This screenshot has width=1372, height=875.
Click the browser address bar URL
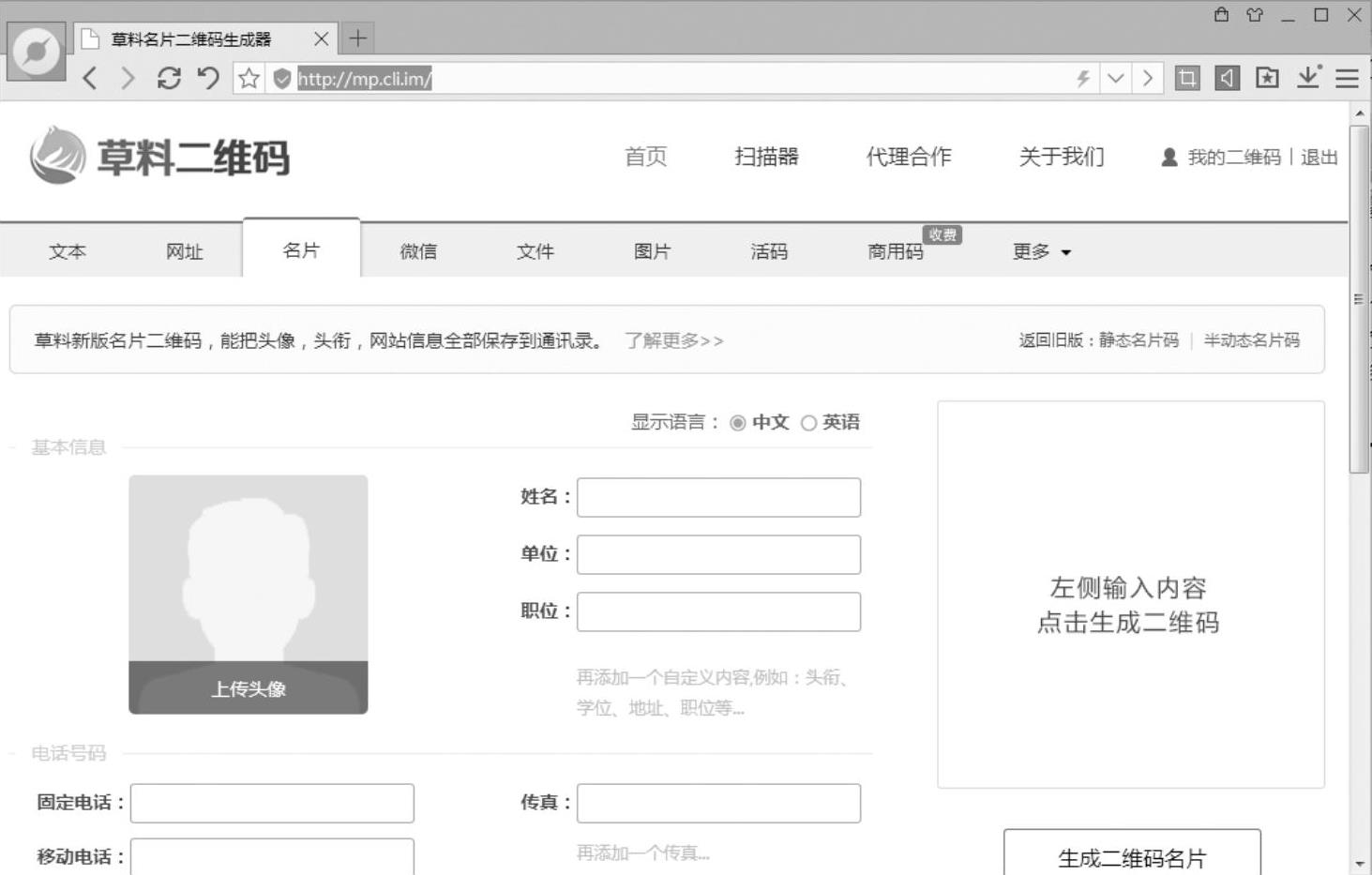click(x=365, y=79)
